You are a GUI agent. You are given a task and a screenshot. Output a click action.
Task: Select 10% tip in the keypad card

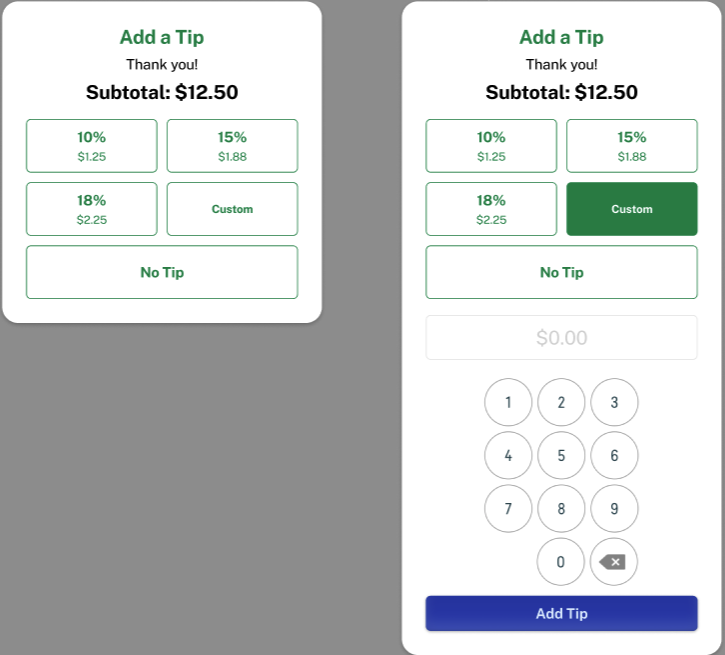pos(491,146)
